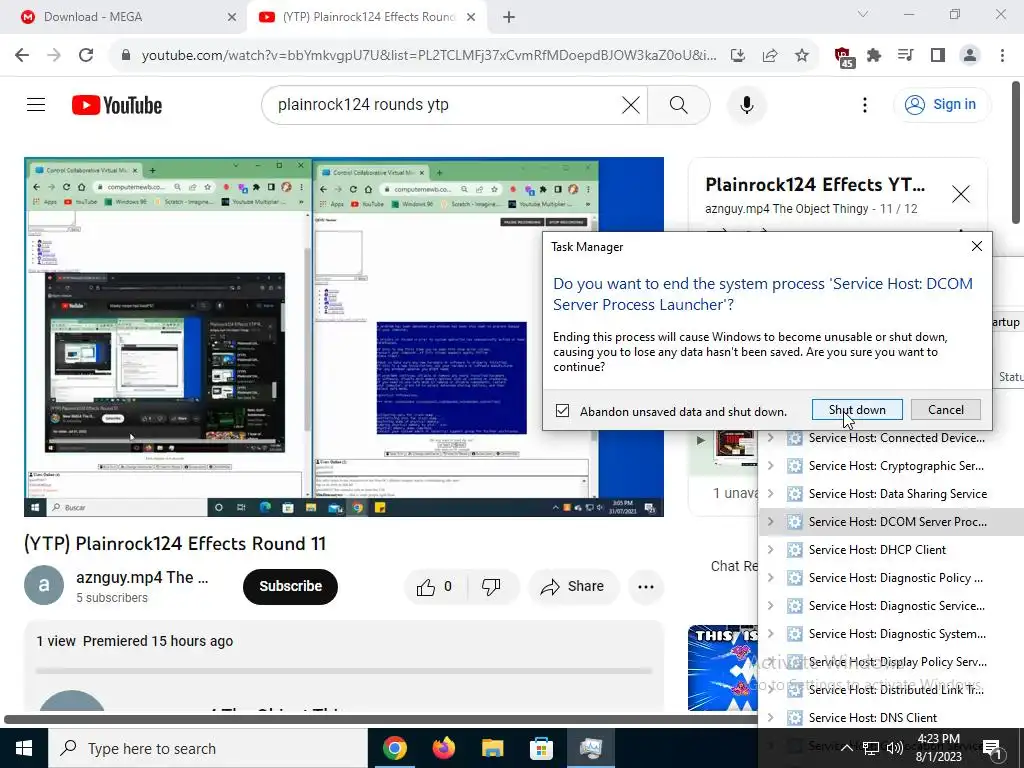The width and height of the screenshot is (1024, 768).
Task: Expand Service Host: Diagnostic Service row
Action: click(x=771, y=606)
